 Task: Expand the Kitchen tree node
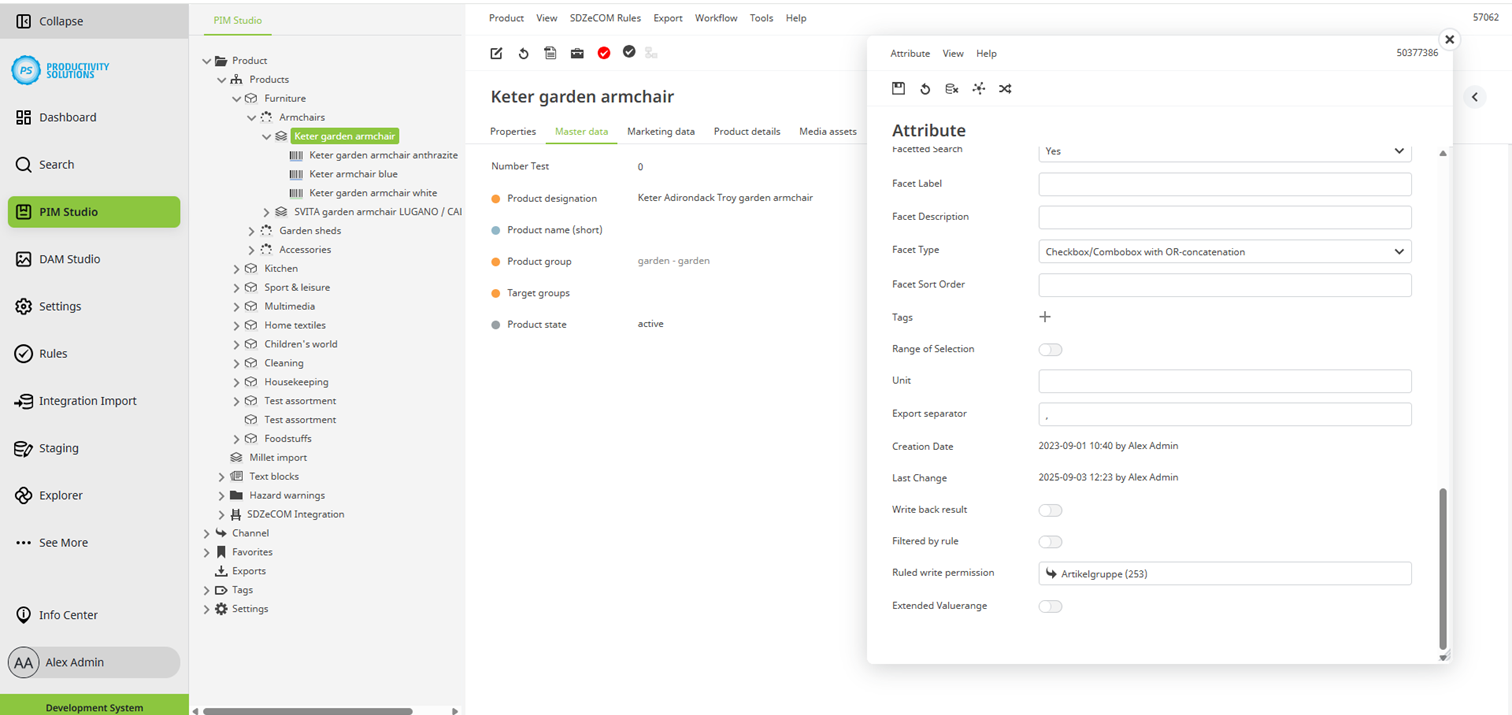pos(237,269)
